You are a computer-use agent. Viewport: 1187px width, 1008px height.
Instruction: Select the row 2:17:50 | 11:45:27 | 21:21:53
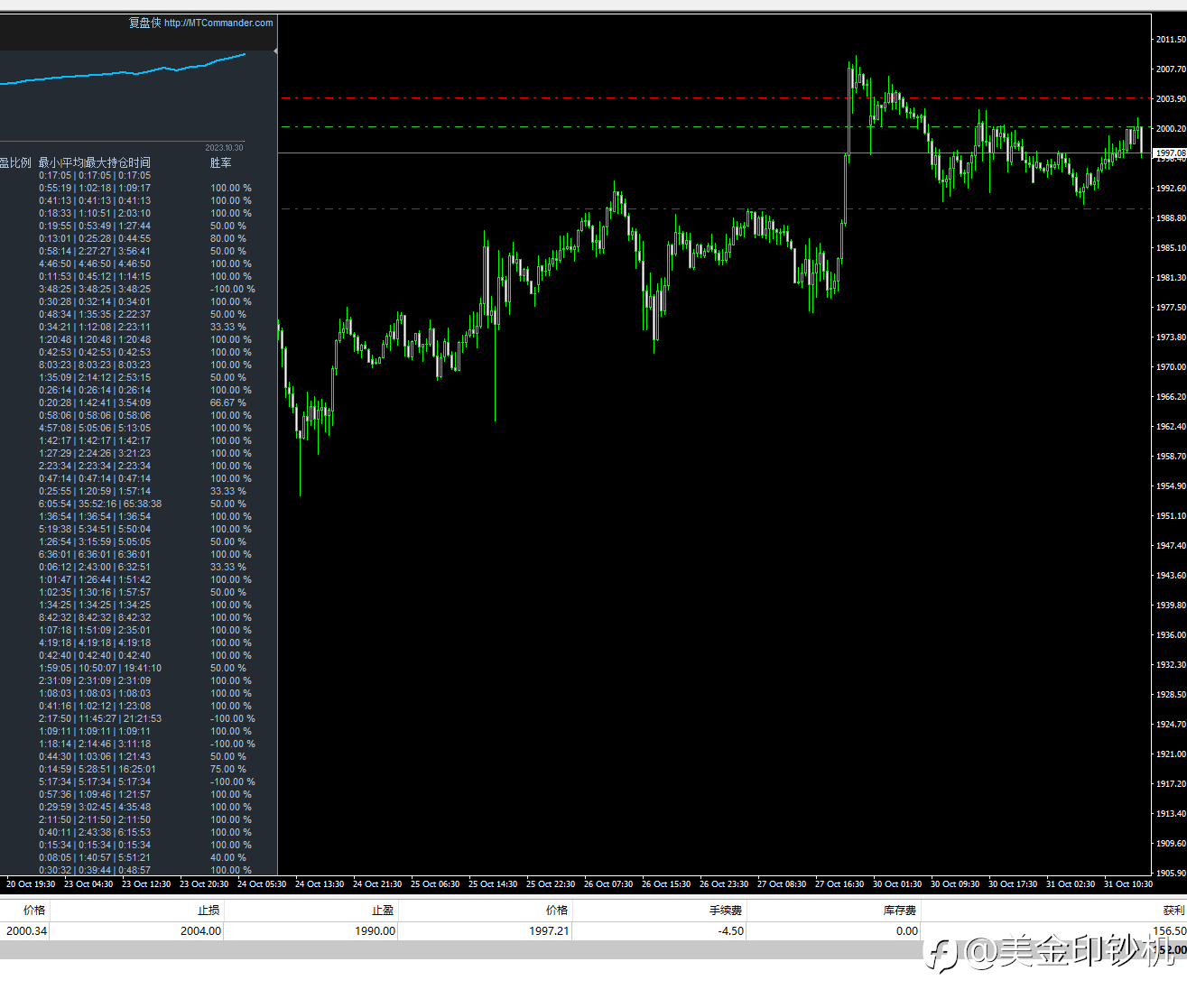100,718
